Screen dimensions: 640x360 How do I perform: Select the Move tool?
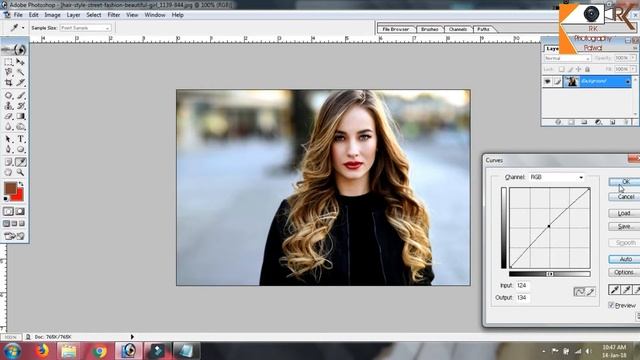pyautogui.click(x=20, y=62)
